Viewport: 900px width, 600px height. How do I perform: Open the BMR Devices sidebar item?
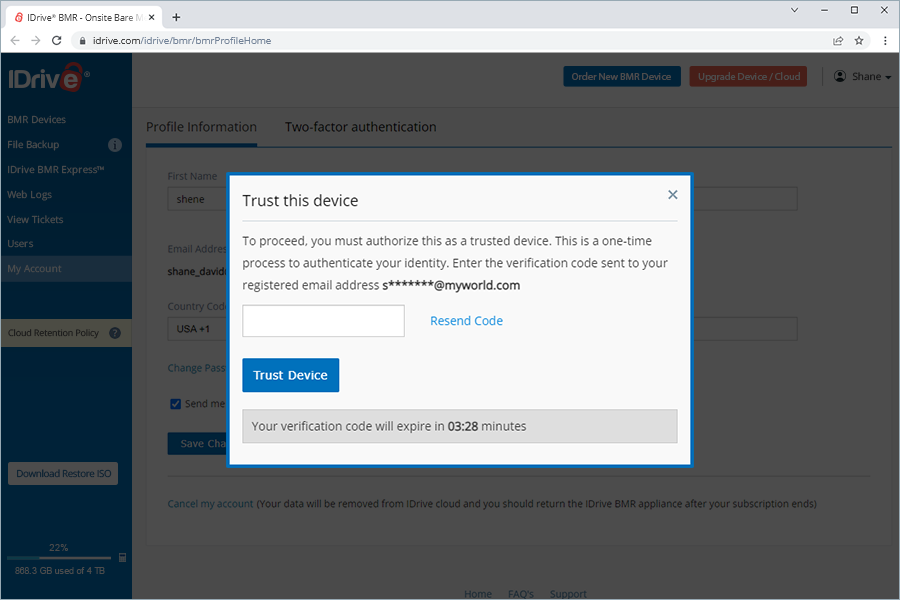(37, 119)
